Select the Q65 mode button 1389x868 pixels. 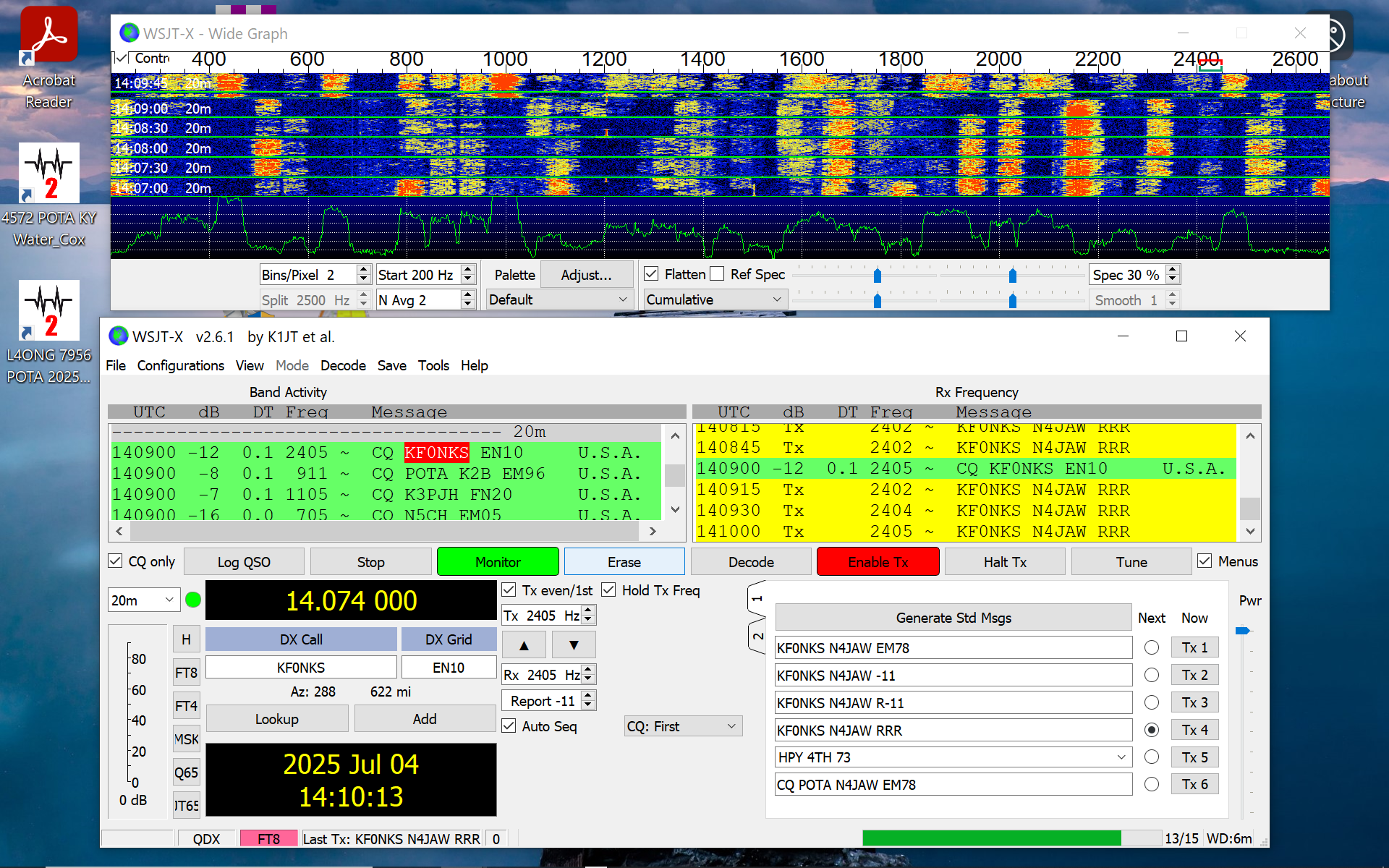coord(186,773)
